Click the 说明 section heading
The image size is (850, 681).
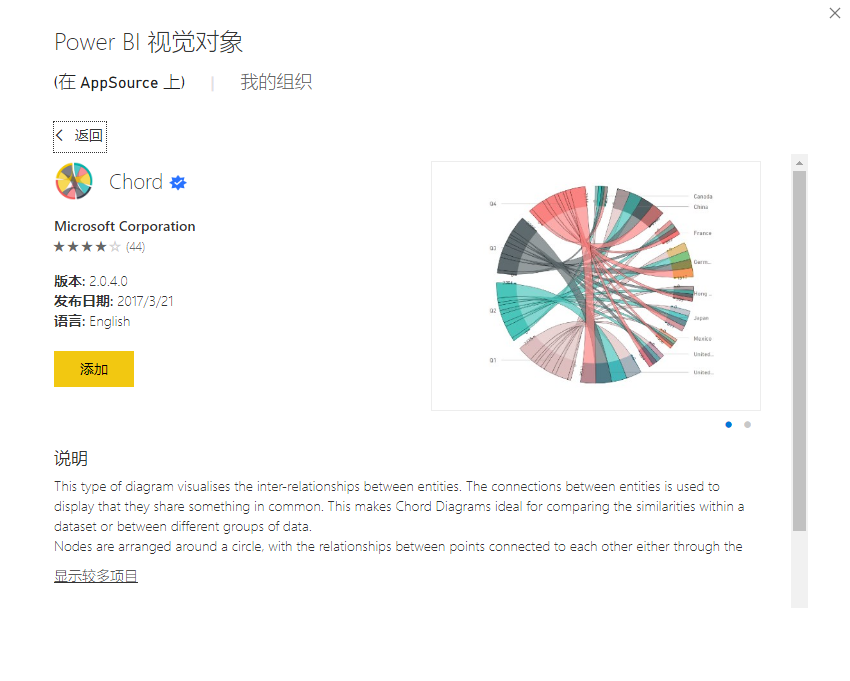point(71,458)
